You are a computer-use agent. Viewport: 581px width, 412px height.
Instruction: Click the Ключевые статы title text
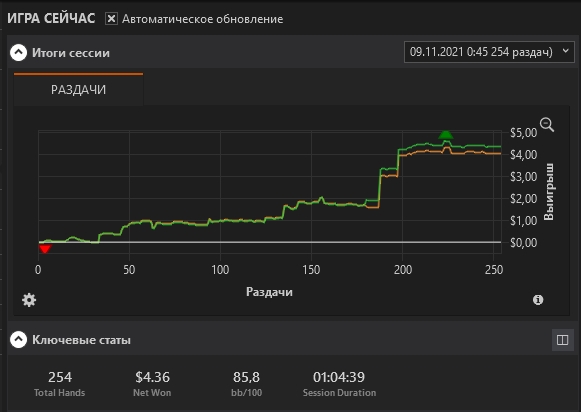click(x=81, y=340)
